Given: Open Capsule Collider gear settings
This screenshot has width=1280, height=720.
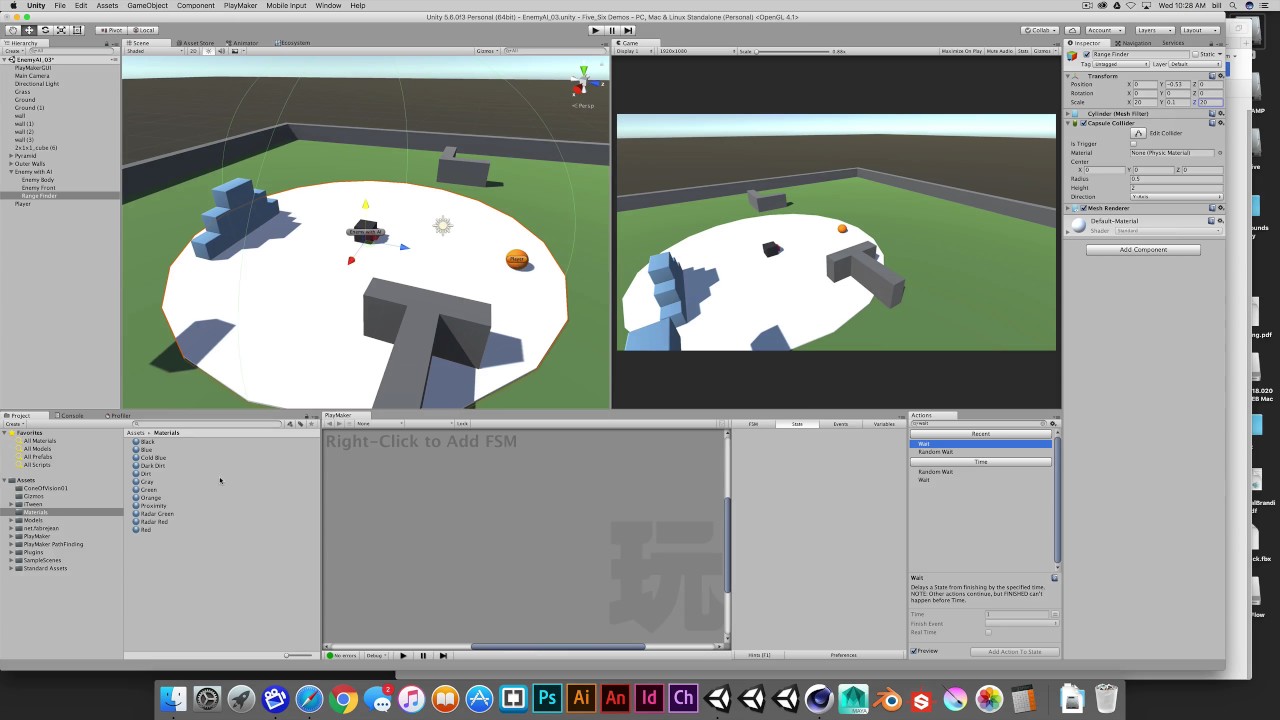Looking at the screenshot, I should pos(1220,123).
